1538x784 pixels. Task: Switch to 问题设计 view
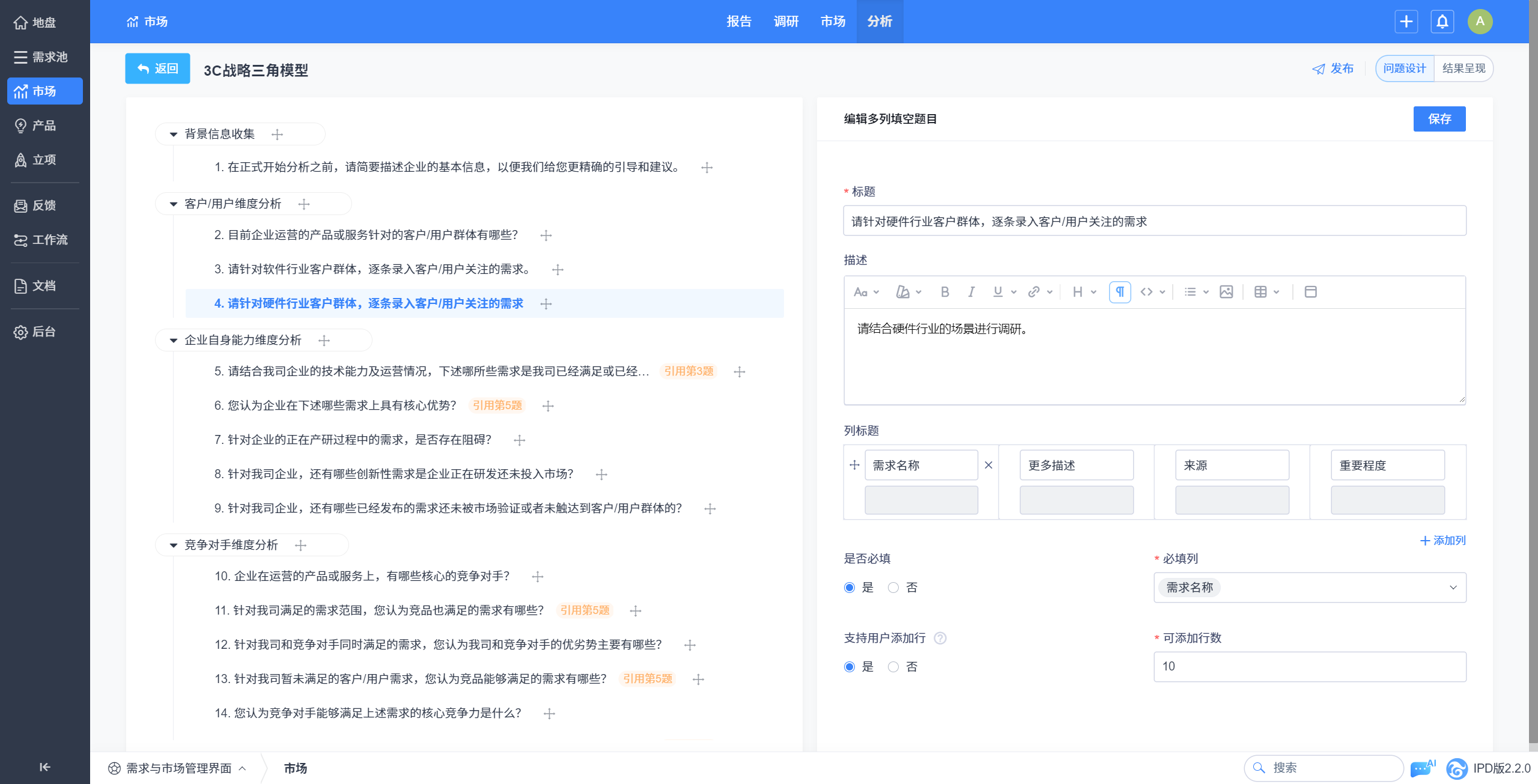[1404, 68]
